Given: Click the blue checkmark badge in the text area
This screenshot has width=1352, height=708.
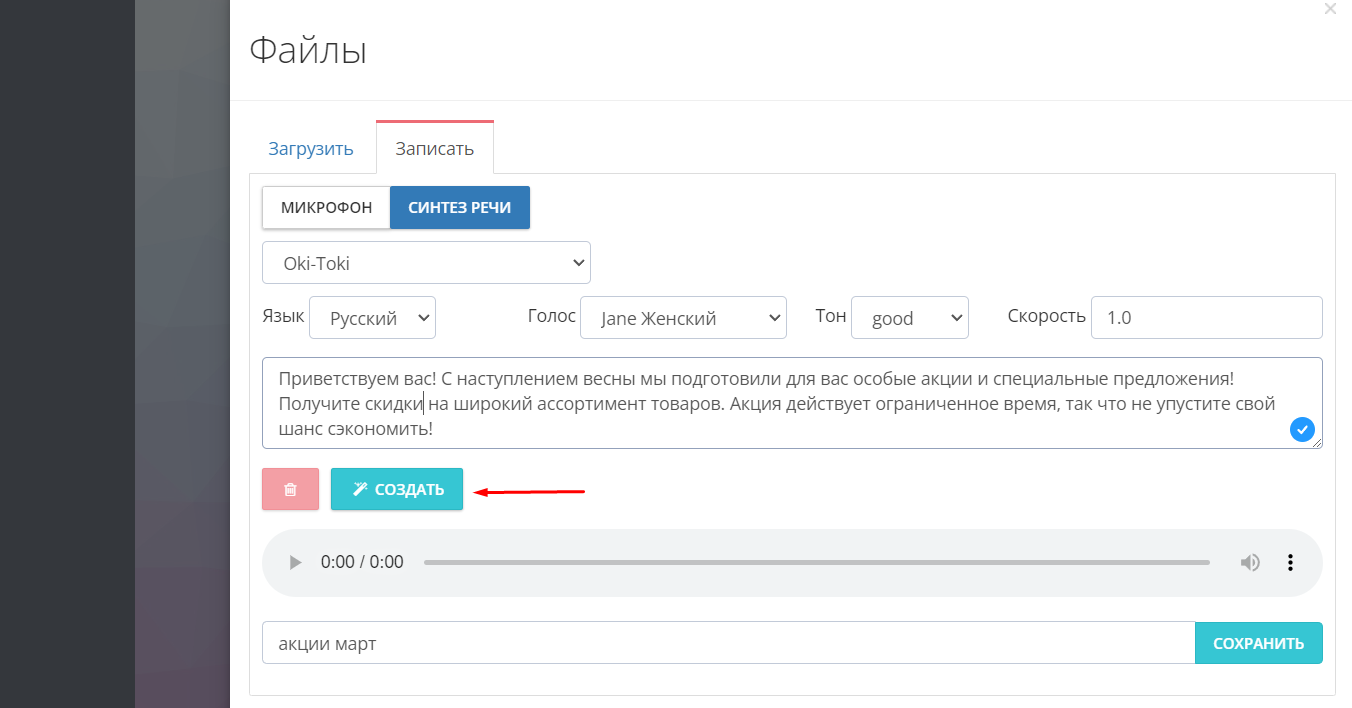Looking at the screenshot, I should pos(1302,430).
